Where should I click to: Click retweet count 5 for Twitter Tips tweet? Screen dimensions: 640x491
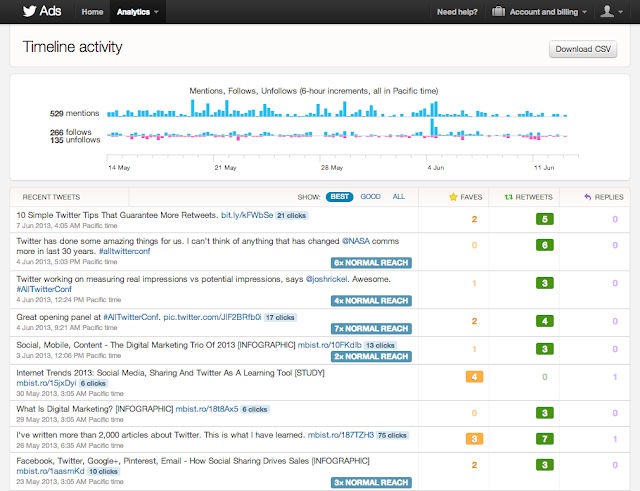click(544, 219)
